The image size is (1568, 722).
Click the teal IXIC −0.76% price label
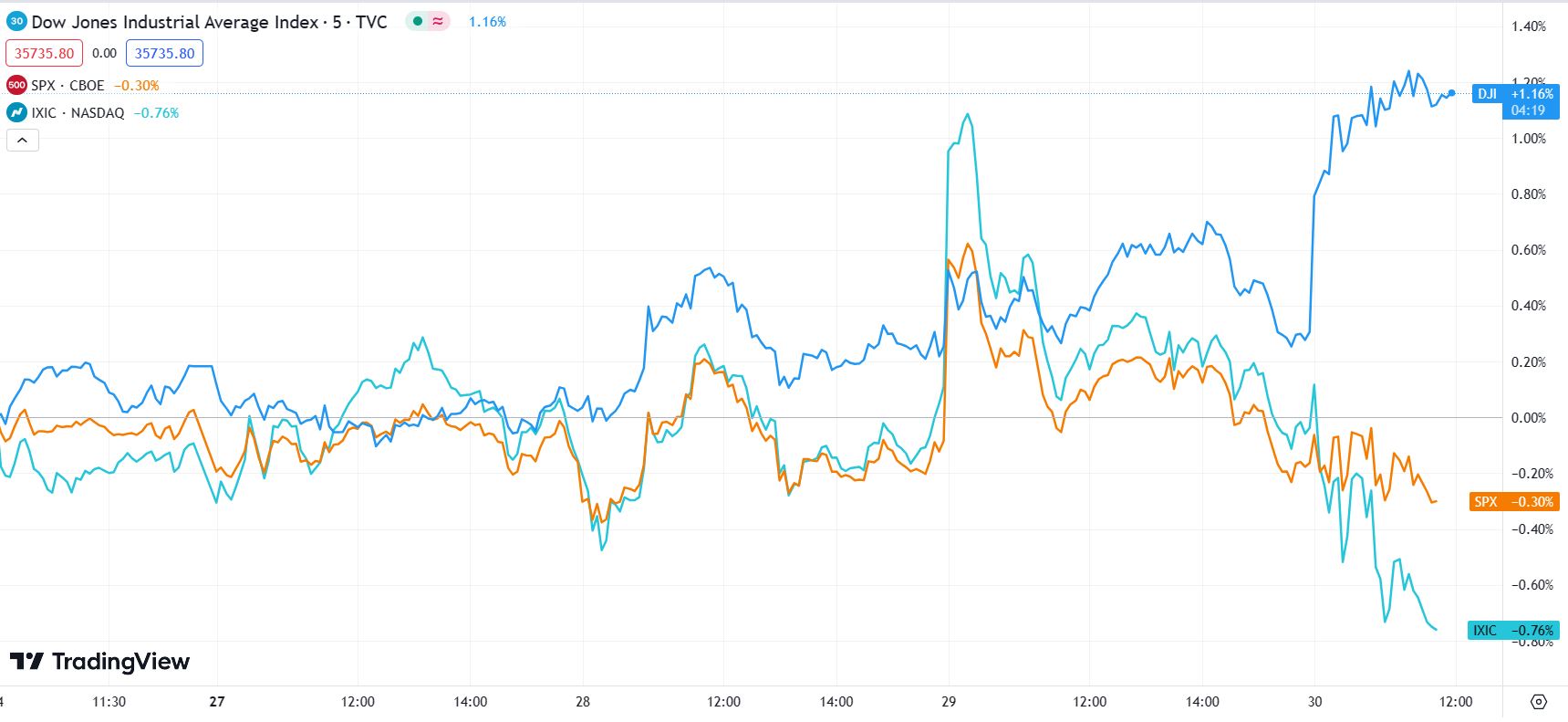1512,630
